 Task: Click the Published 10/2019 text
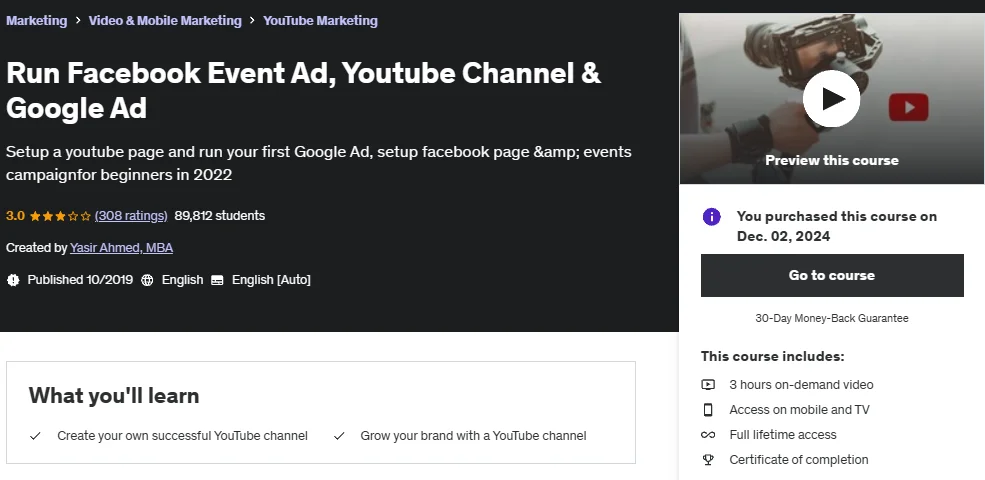pyautogui.click(x=80, y=280)
